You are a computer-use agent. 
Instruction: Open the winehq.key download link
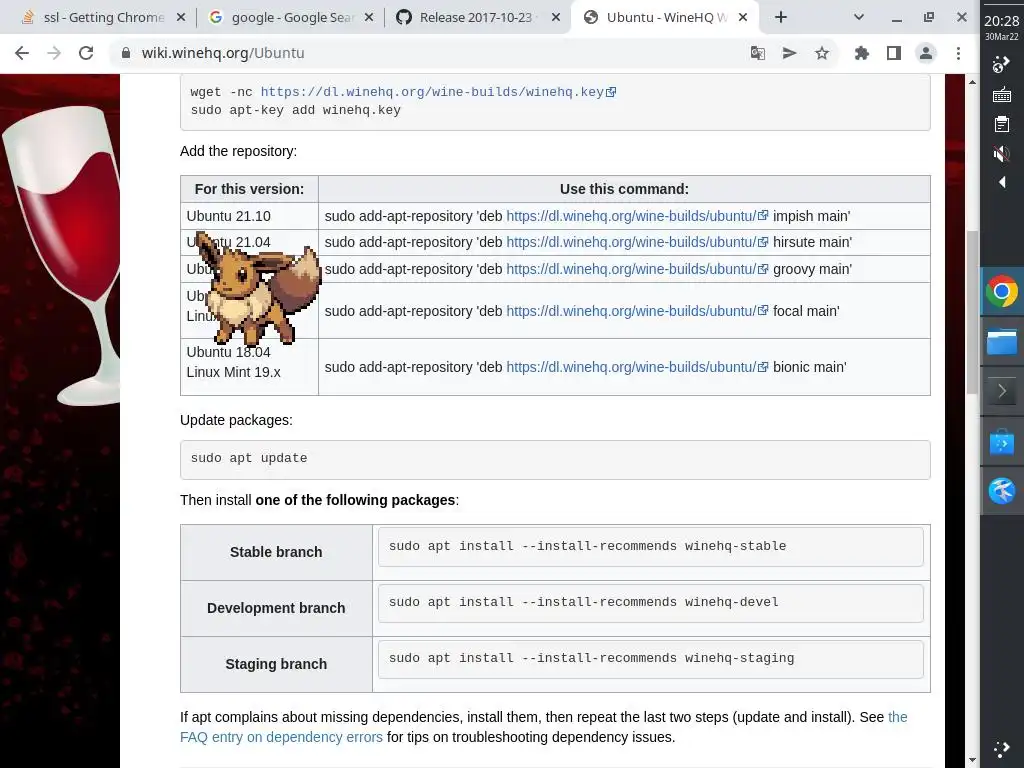coord(432,92)
